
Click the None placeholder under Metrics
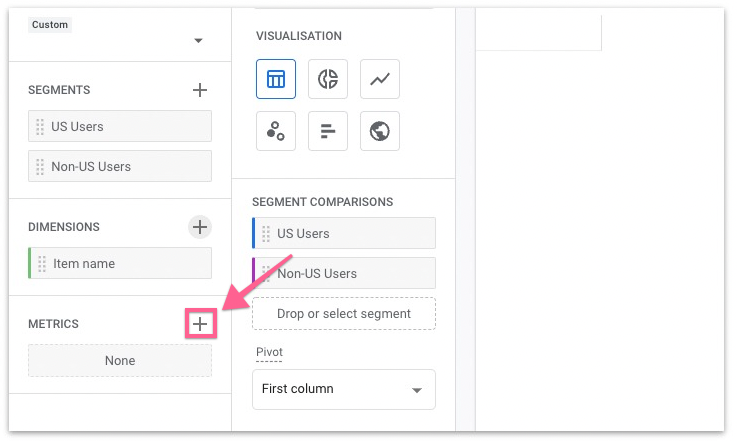click(x=120, y=361)
